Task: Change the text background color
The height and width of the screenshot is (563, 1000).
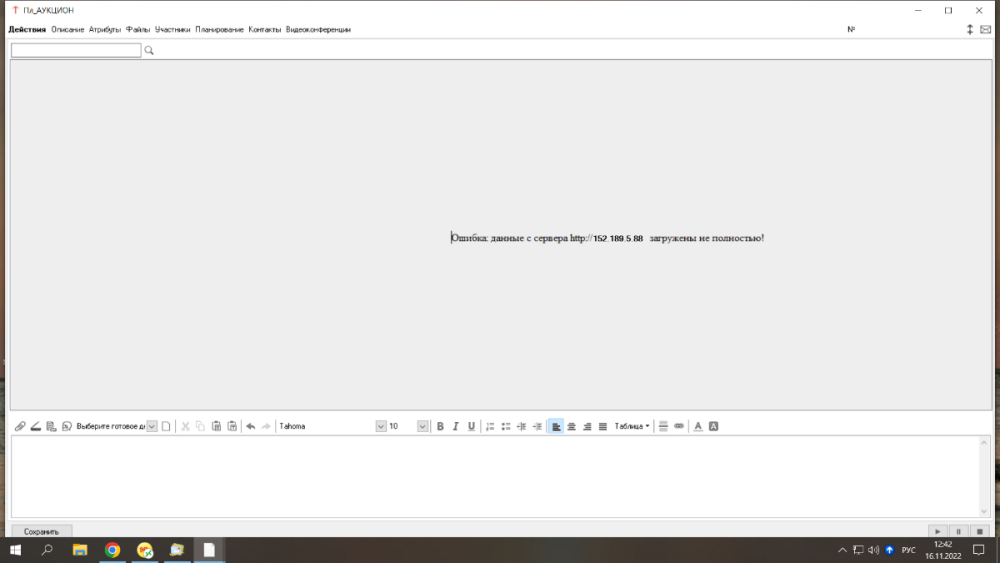Action: [714, 426]
